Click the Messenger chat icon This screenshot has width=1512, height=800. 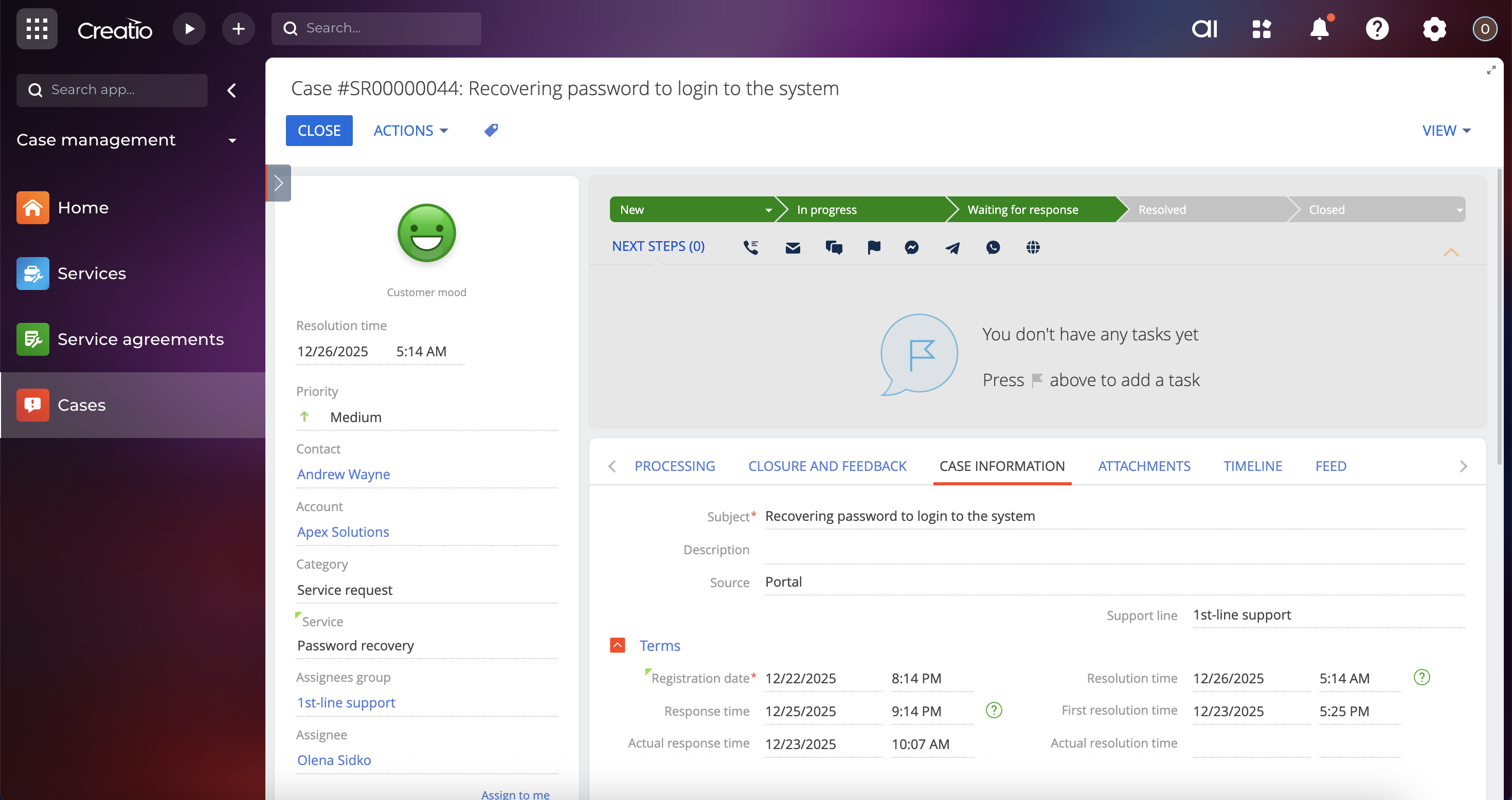point(911,247)
